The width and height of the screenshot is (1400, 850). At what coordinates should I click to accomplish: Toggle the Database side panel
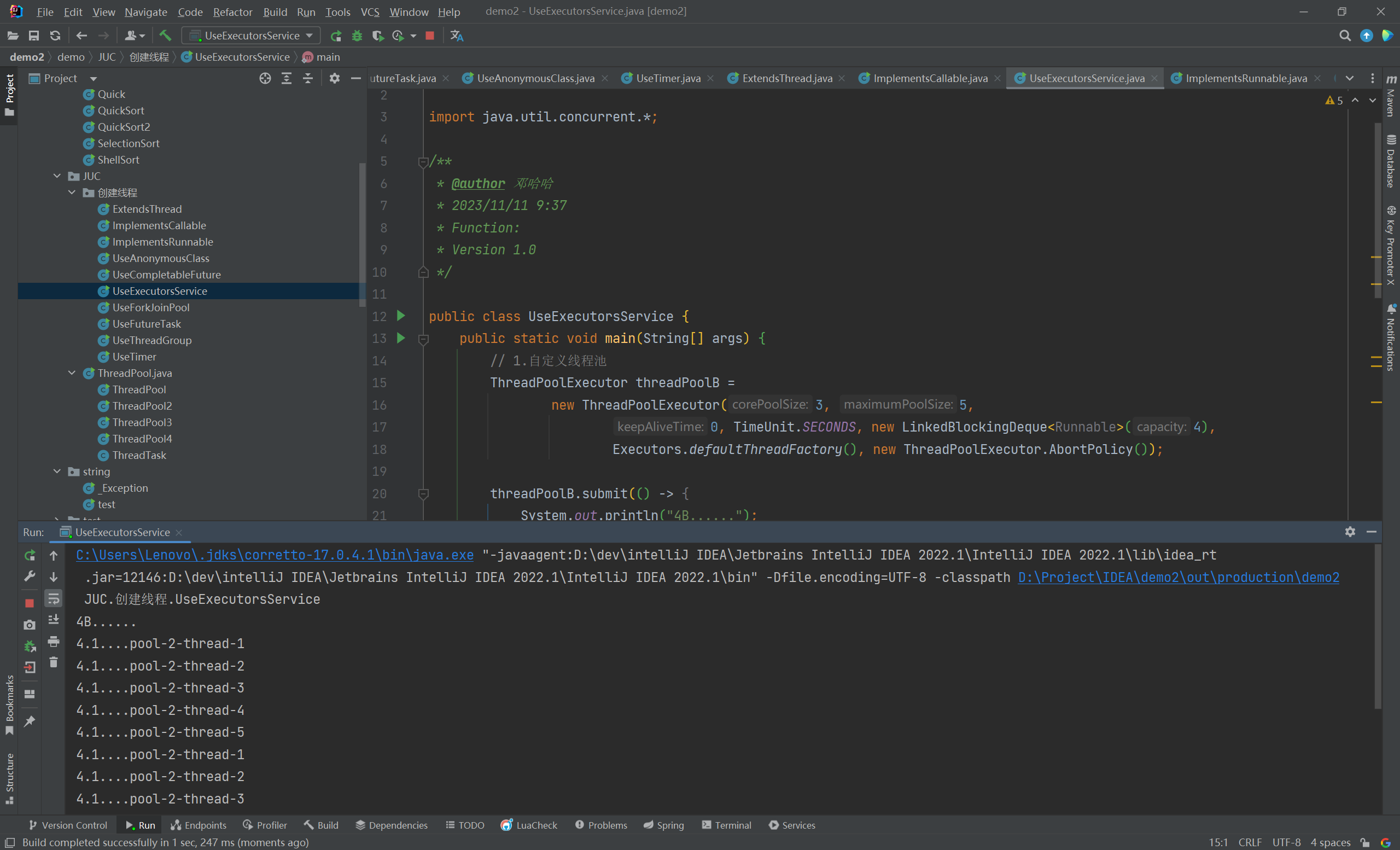click(x=1391, y=161)
